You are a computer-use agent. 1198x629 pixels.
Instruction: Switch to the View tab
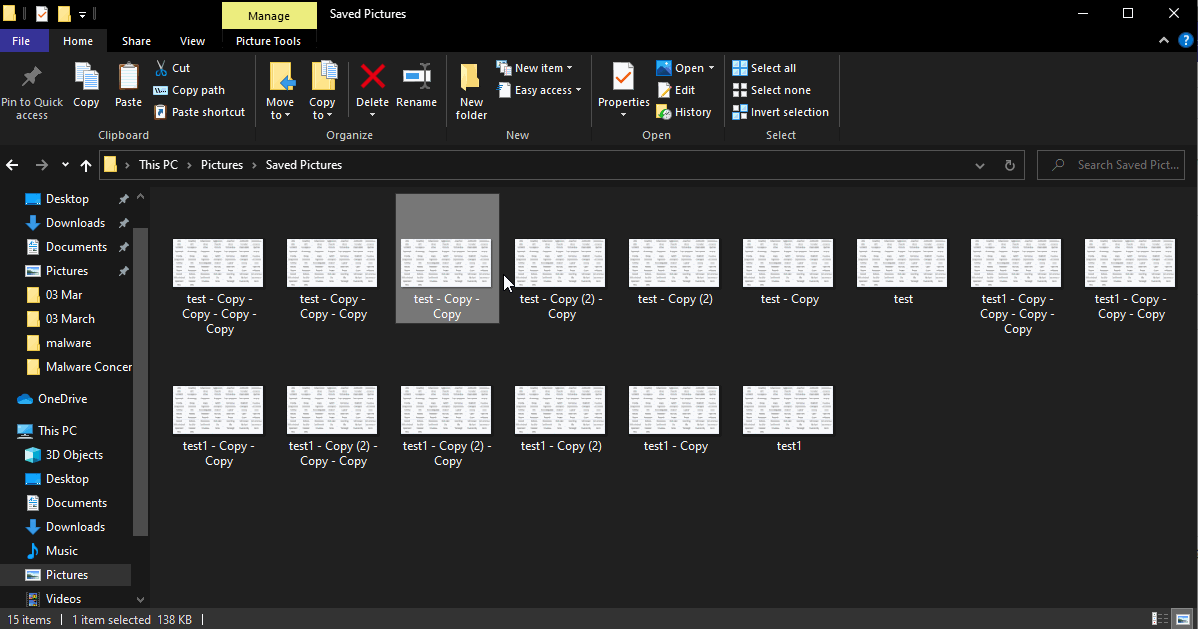pyautogui.click(x=192, y=41)
